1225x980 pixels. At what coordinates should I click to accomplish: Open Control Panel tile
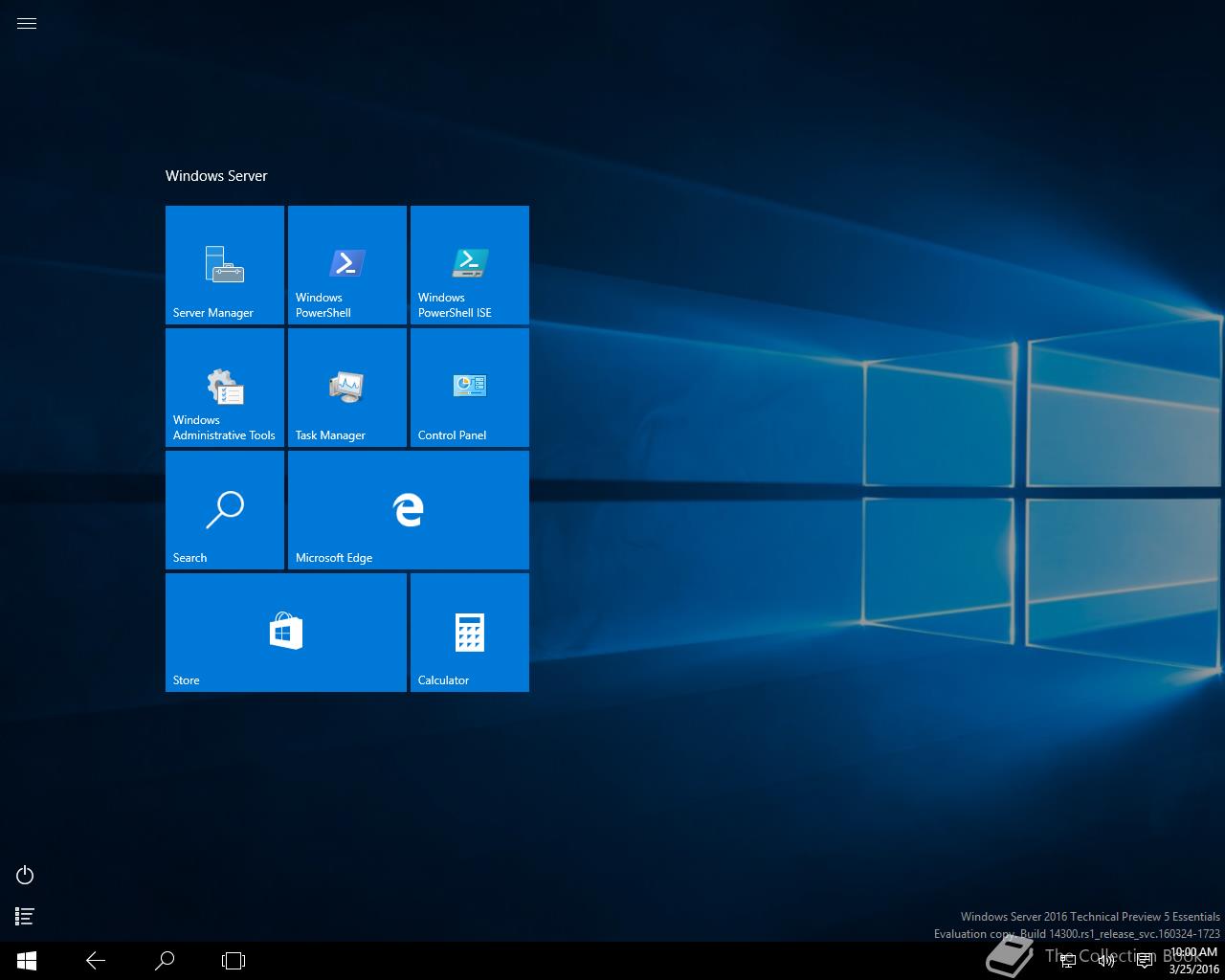(x=470, y=388)
